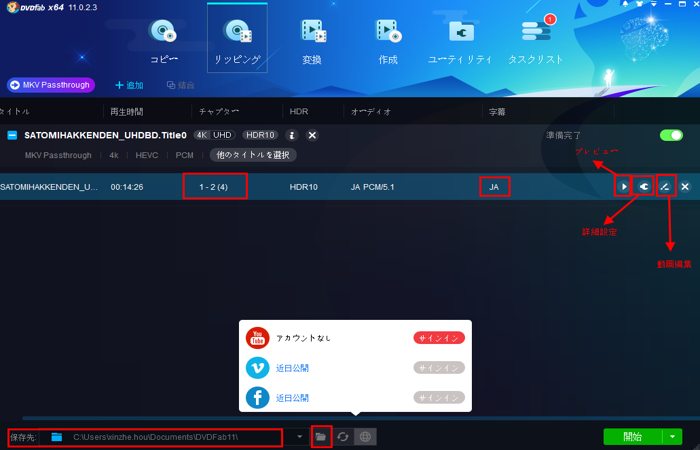
Task: Click the notification bell icon
Action: 625,4
